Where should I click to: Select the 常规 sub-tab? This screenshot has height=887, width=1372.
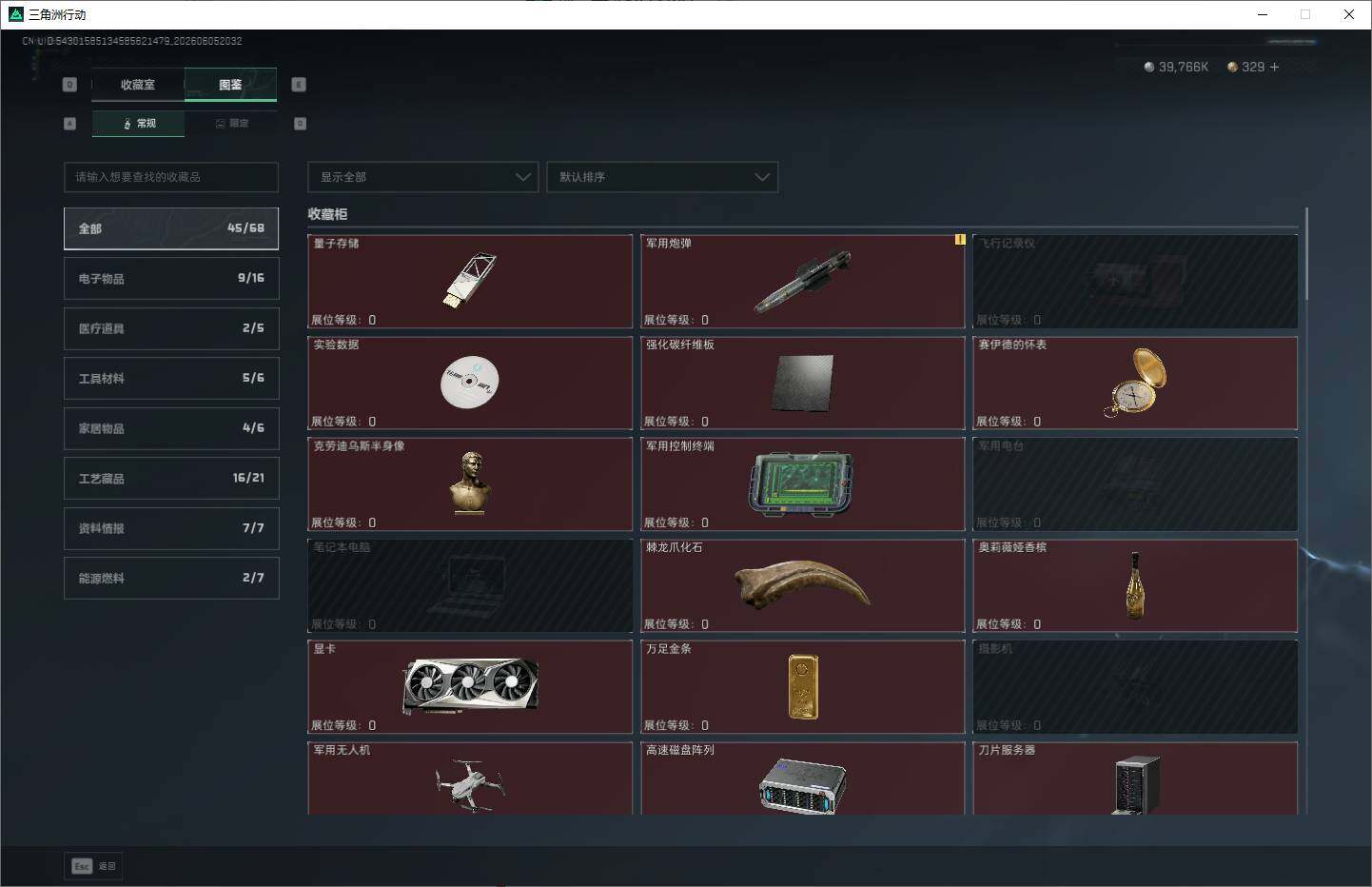[x=139, y=124]
